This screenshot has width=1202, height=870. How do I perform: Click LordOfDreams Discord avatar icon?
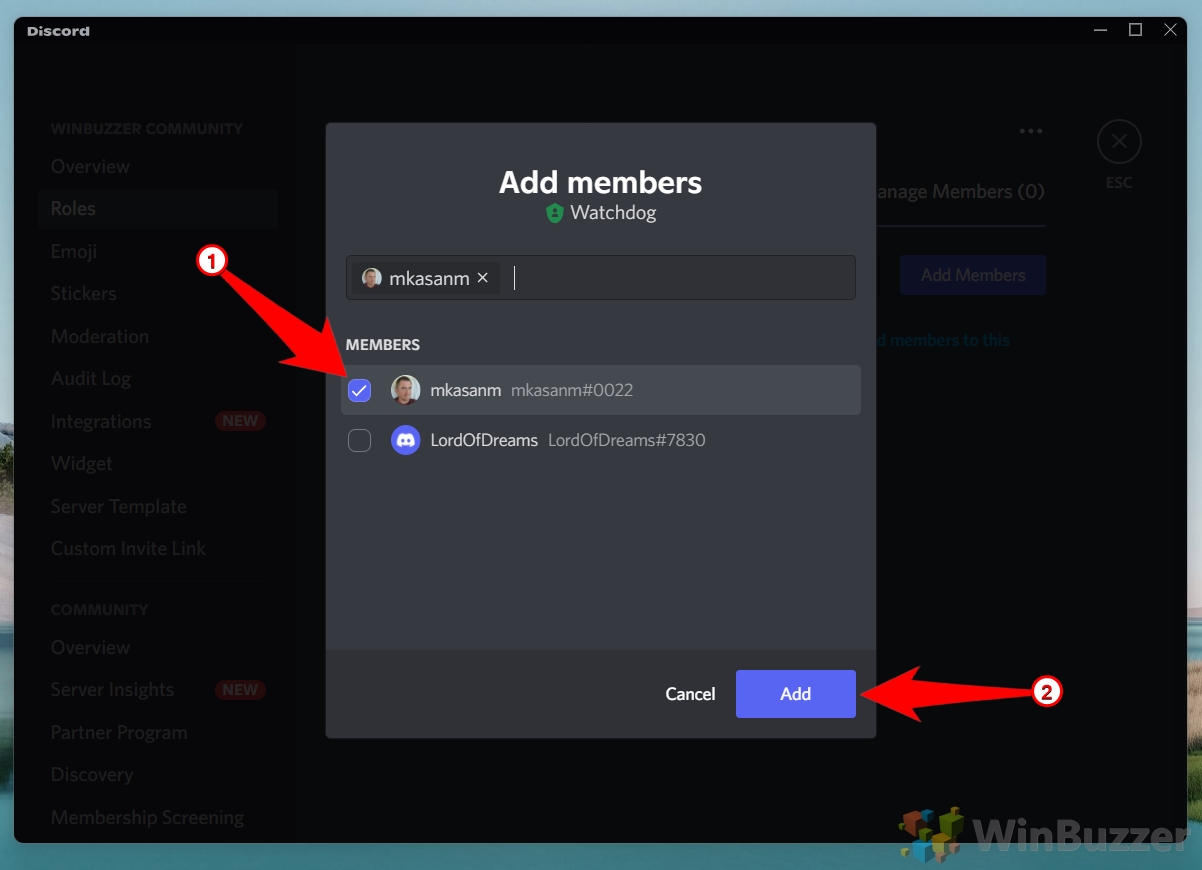pyautogui.click(x=405, y=440)
